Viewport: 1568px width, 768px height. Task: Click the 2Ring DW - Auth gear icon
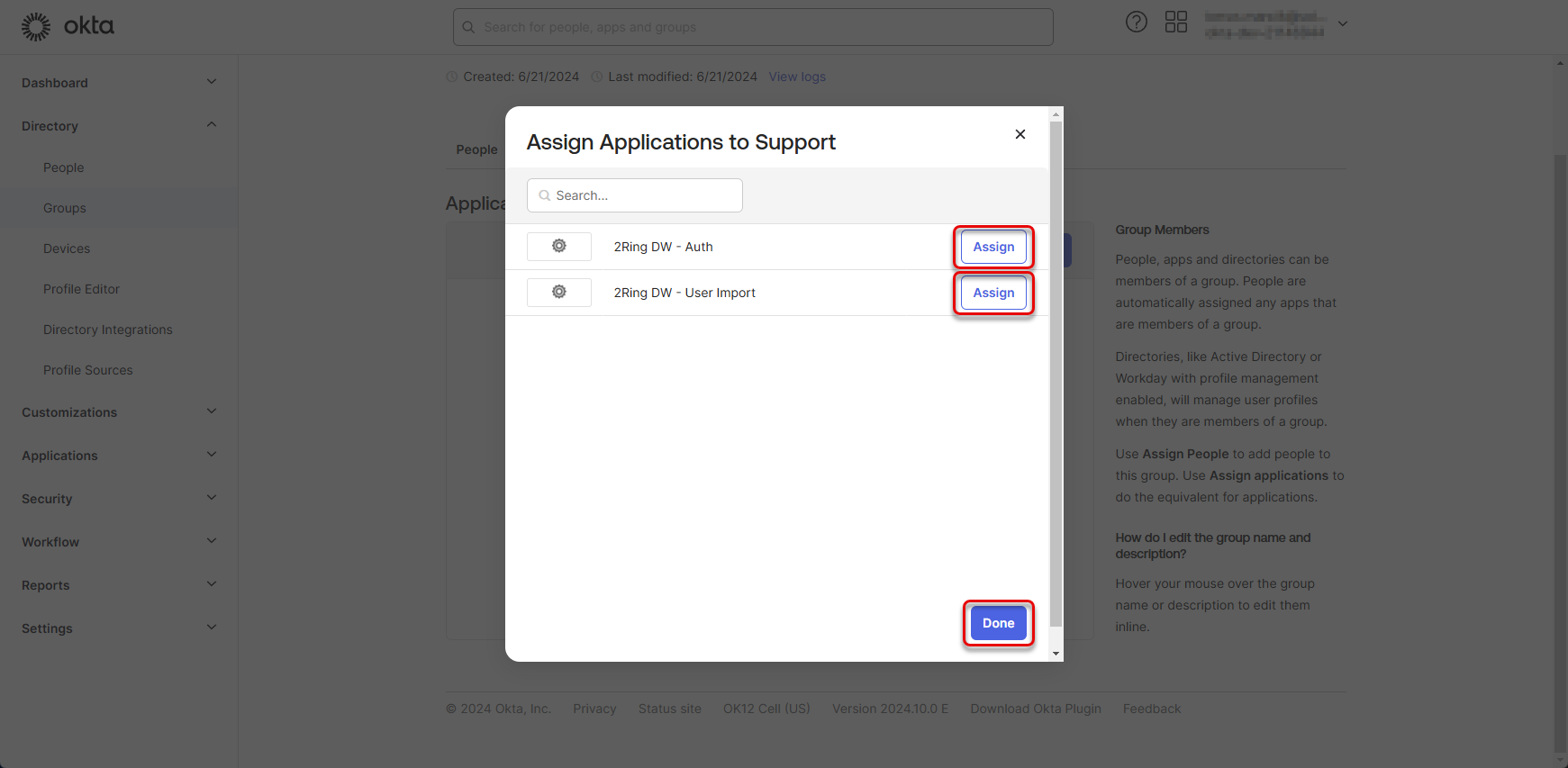[559, 247]
